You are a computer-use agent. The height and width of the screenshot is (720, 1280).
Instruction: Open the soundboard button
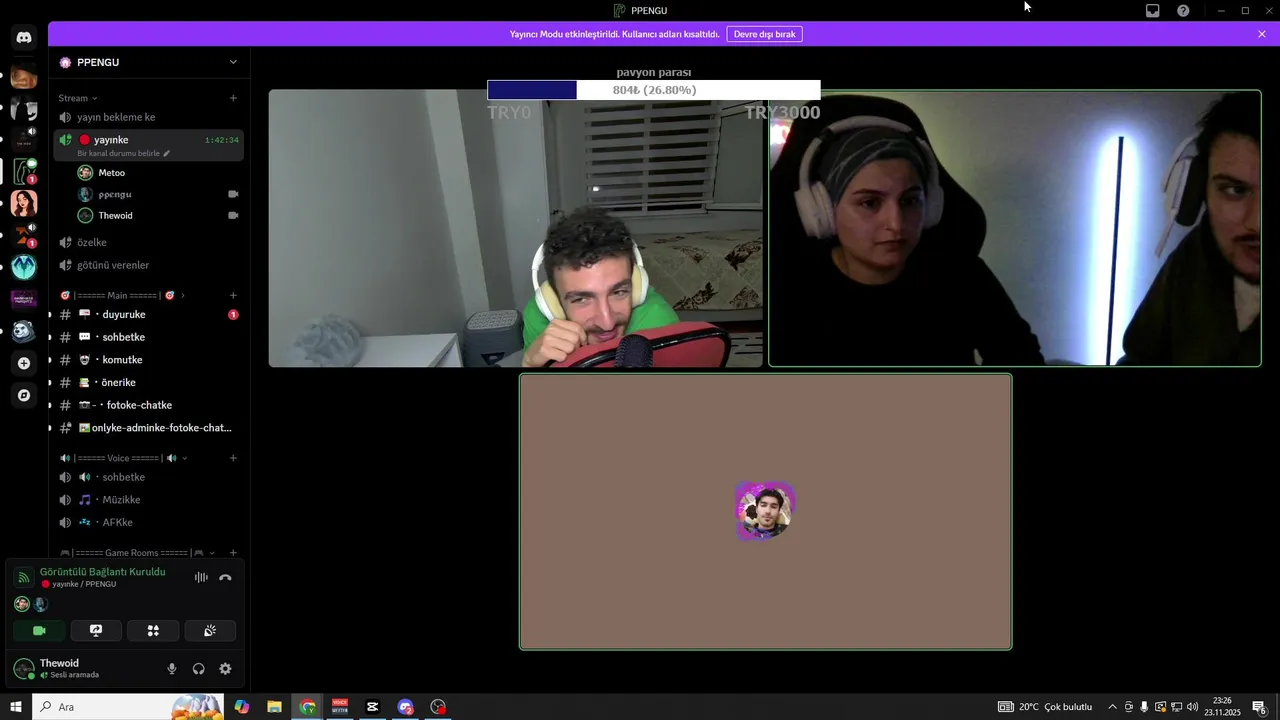click(x=210, y=630)
